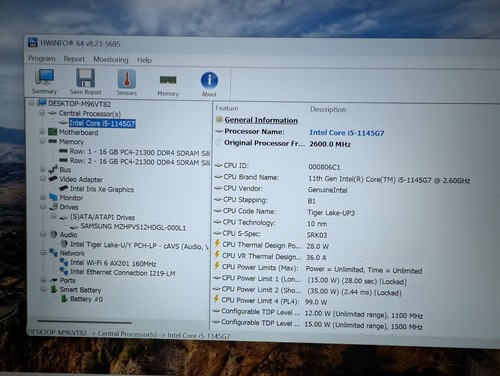Viewport: 500px width, 376px height.
Task: Click the Smart Battery tree icon
Action: point(54,289)
